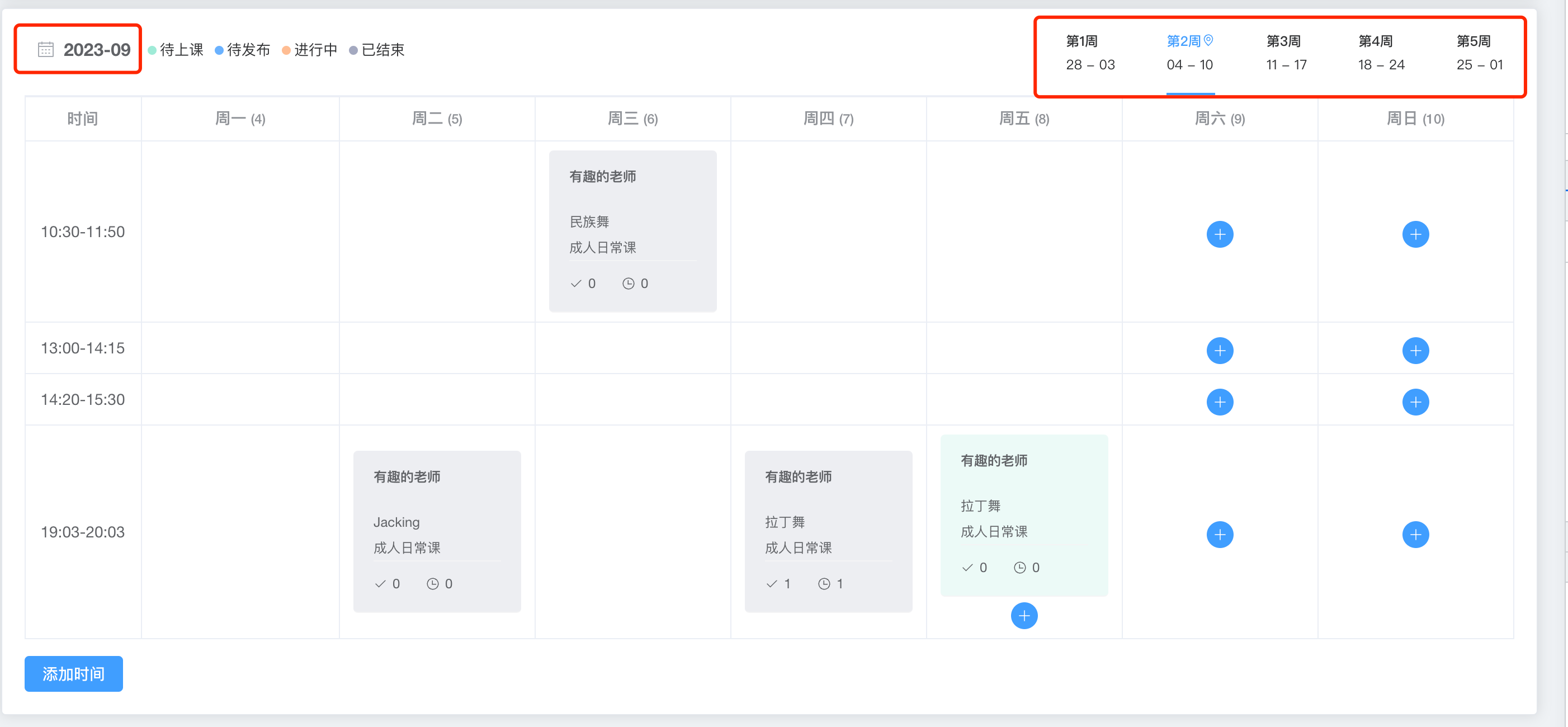Open the 2023-09 month picker
Viewport: 1568px width, 727px height.
96,49
